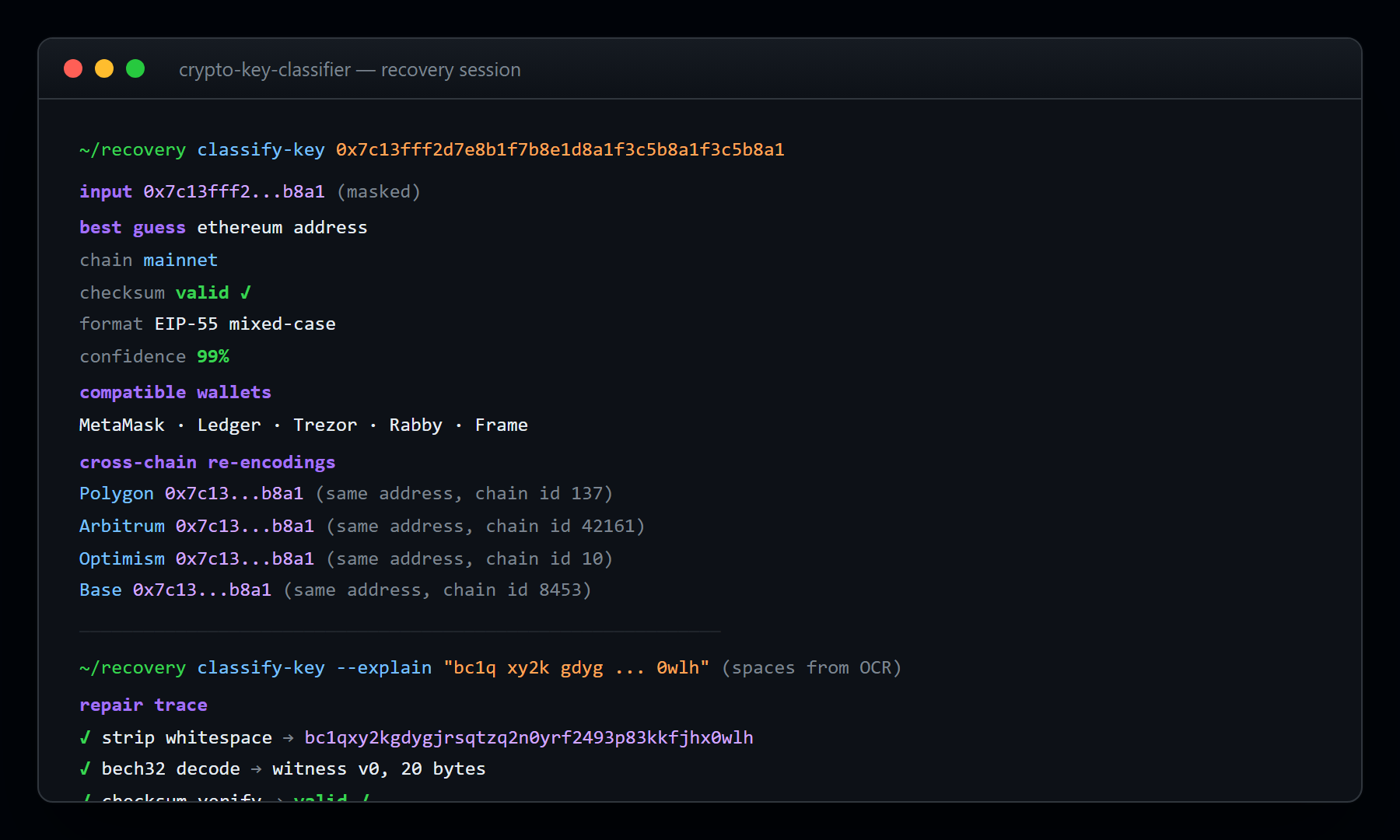Click the window title 'crypto-key-classifier — recovery session'
Viewport: 1400px width, 840px height.
pyautogui.click(x=350, y=70)
